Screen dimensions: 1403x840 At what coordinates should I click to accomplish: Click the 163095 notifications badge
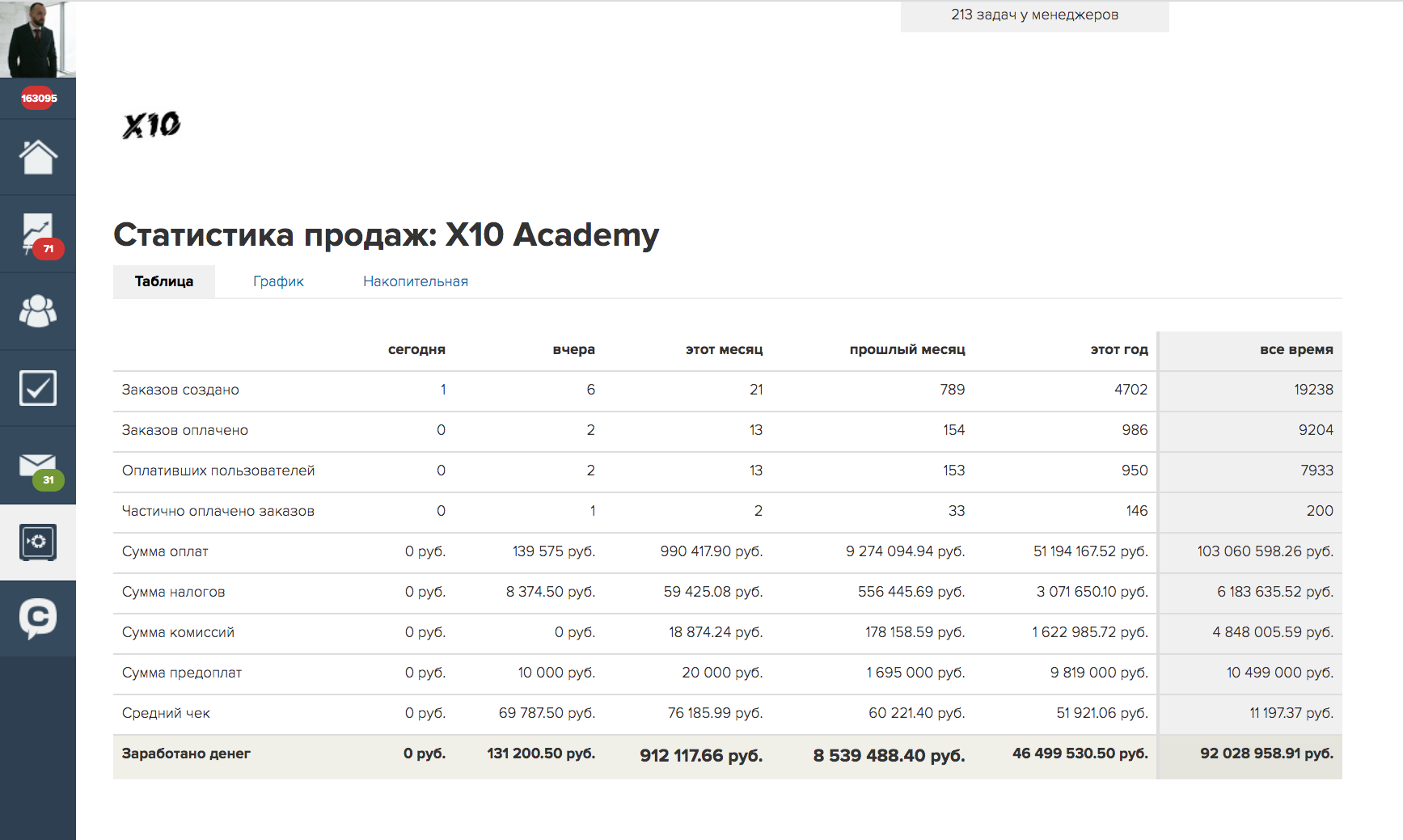(x=39, y=99)
